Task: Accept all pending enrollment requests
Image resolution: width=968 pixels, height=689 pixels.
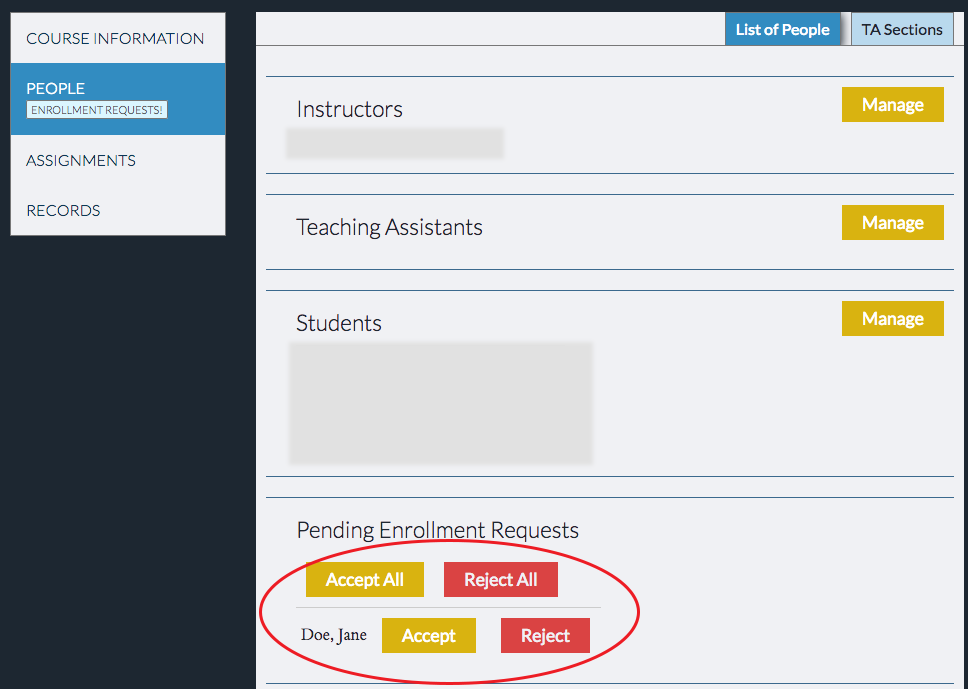Action: click(365, 580)
